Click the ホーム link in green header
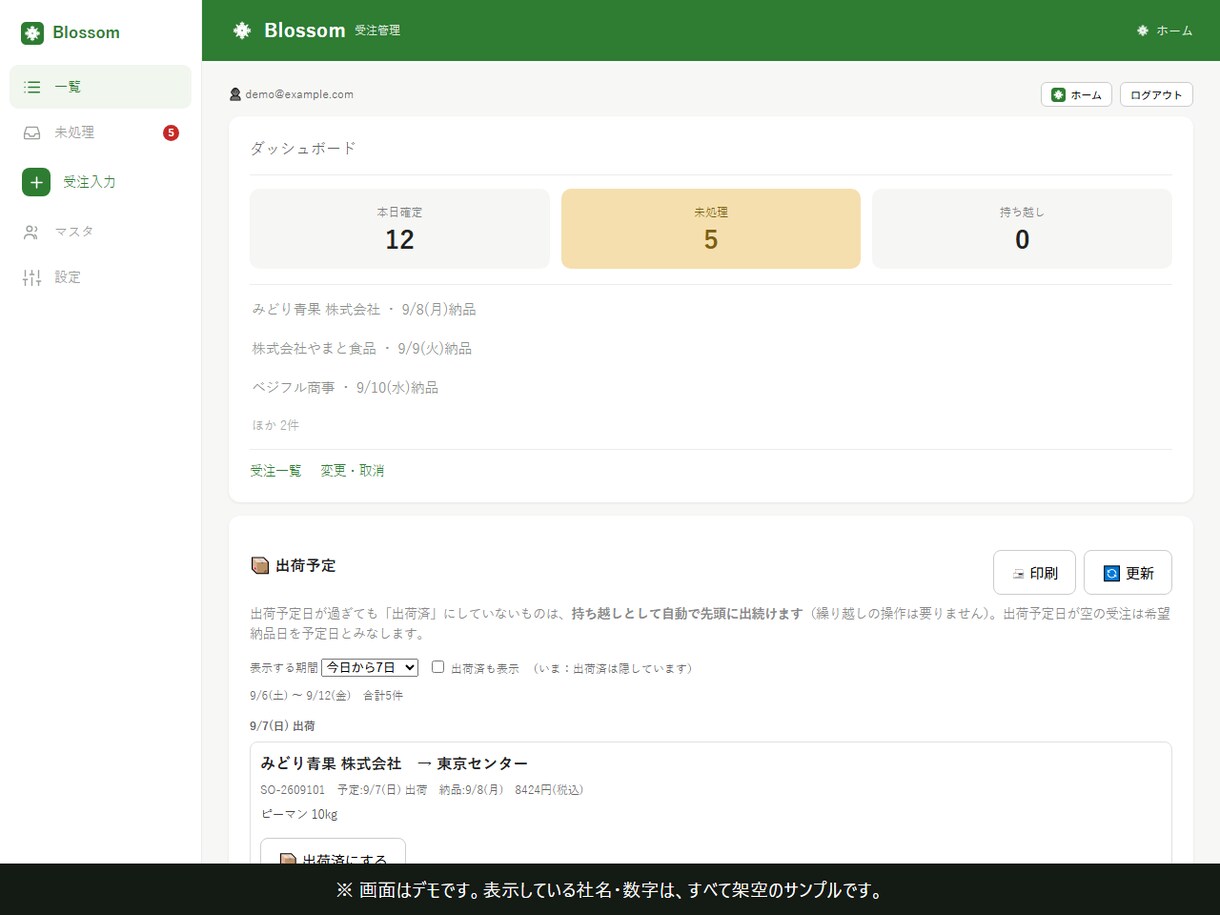Screen dimensions: 1220x915 tap(1165, 31)
